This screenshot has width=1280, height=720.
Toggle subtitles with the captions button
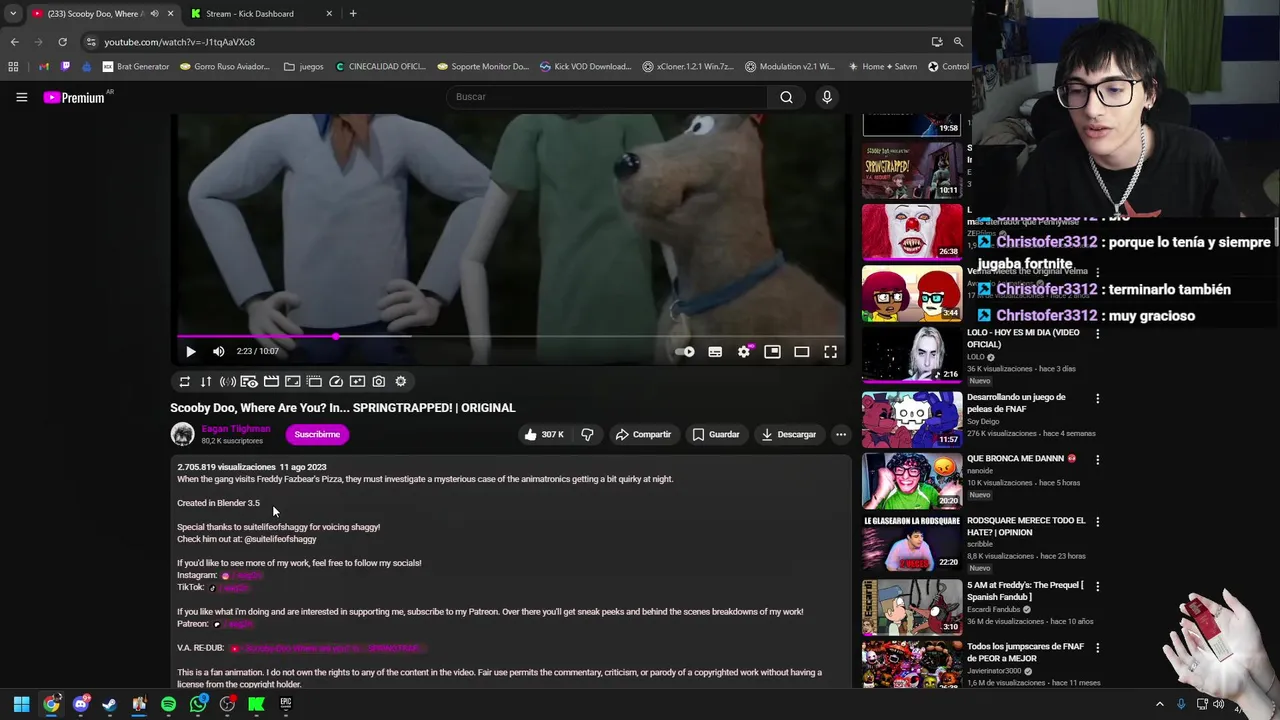coord(715,351)
